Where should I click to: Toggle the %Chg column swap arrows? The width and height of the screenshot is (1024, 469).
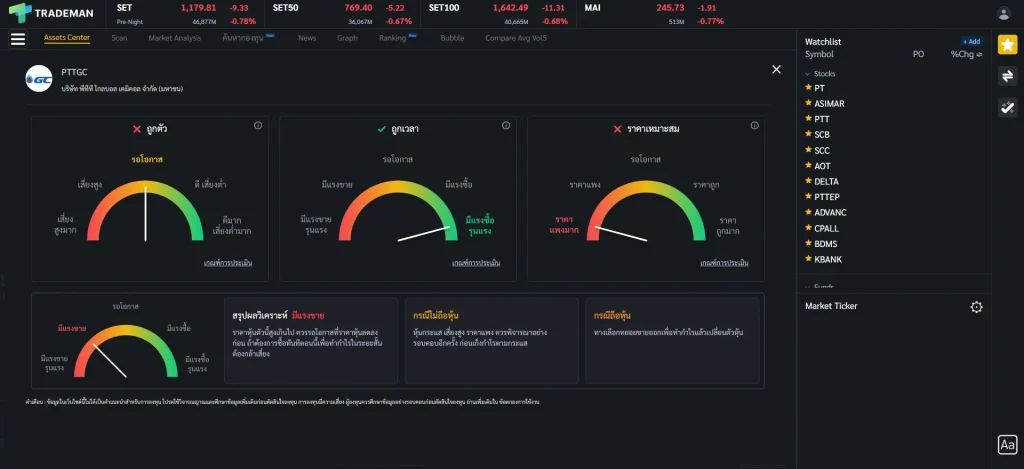coord(981,54)
